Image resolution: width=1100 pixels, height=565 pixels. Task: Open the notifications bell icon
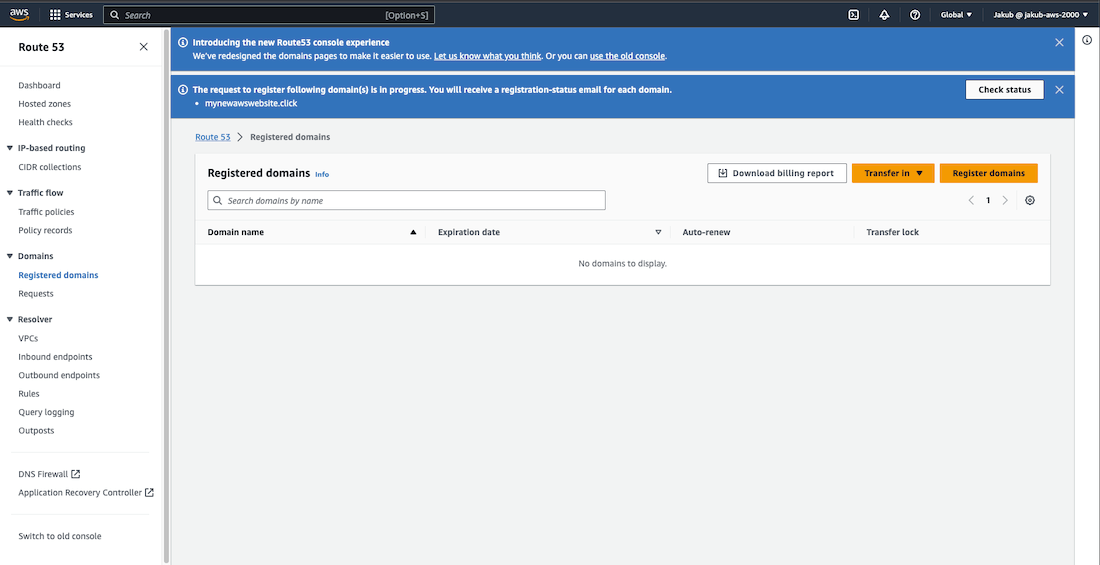(884, 15)
